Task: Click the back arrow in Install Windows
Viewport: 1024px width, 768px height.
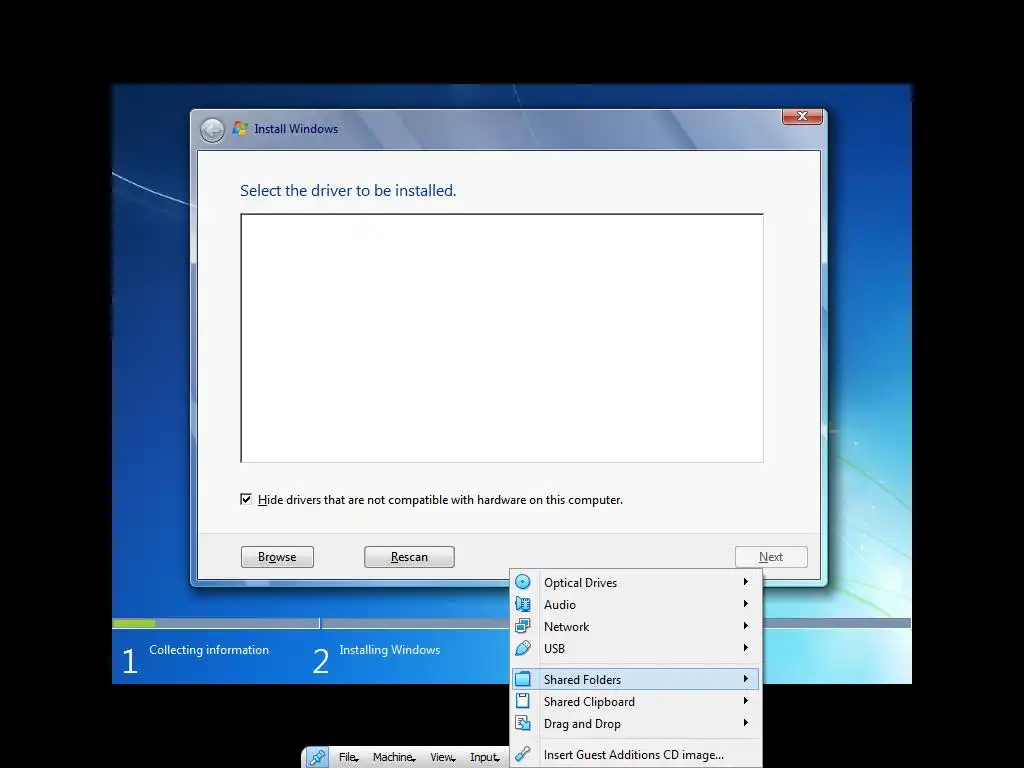Action: (212, 130)
